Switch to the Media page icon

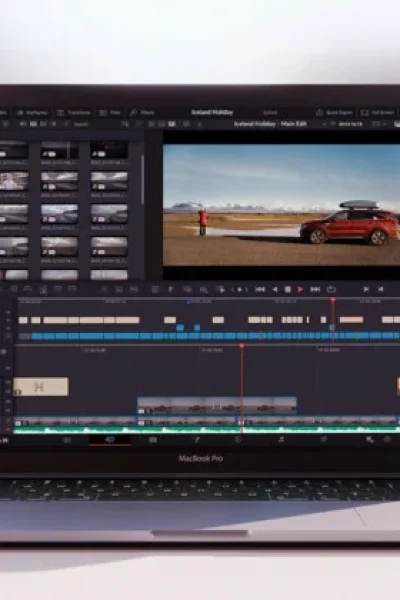pos(67,440)
